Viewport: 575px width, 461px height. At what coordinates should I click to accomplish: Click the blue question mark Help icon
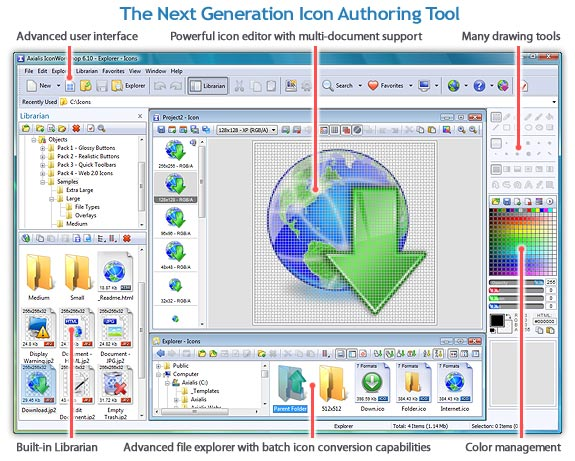pos(479,86)
